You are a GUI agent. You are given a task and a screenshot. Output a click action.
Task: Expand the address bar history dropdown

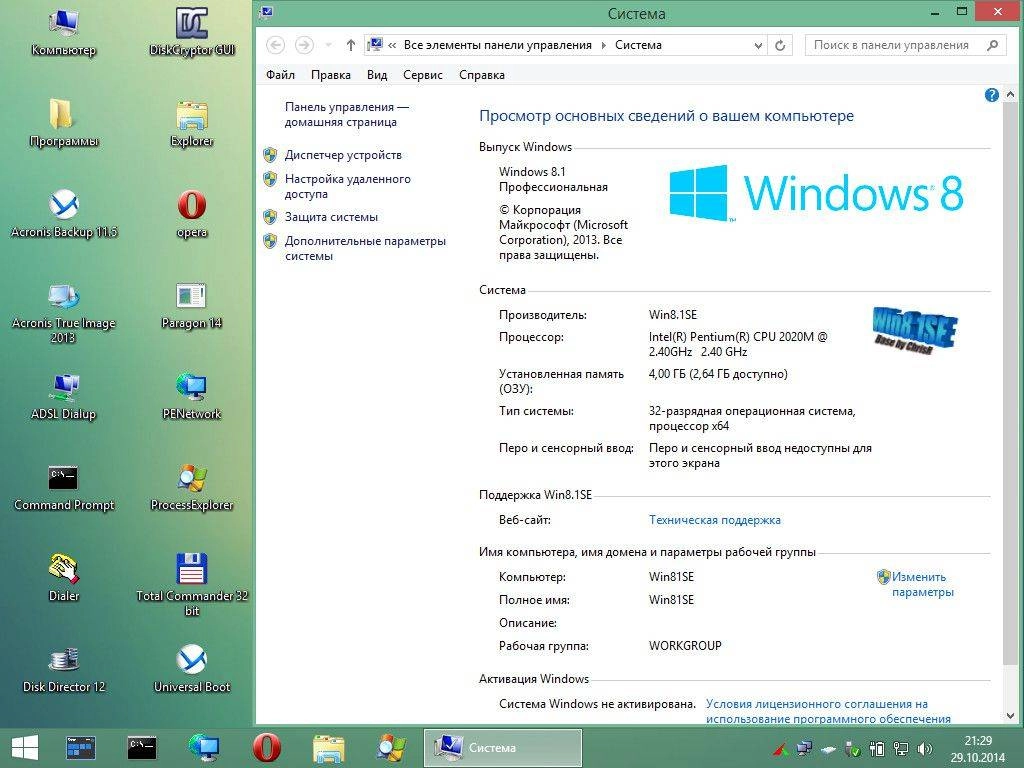[758, 46]
